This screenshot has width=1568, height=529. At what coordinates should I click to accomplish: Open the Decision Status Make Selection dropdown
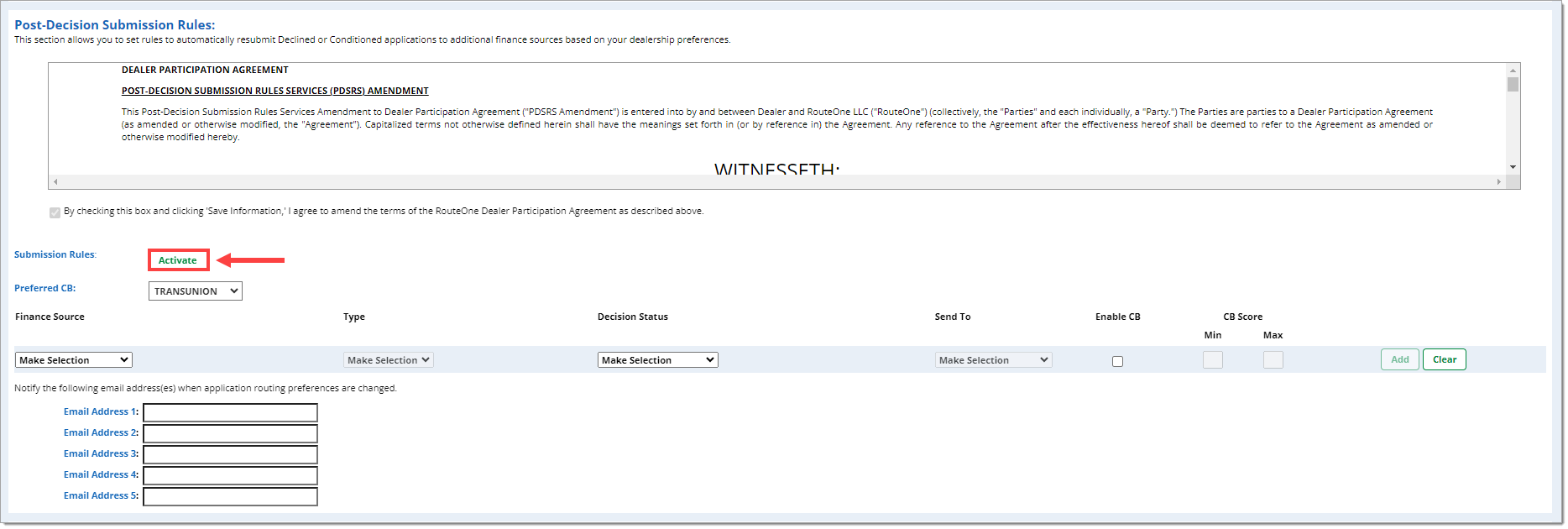click(658, 360)
